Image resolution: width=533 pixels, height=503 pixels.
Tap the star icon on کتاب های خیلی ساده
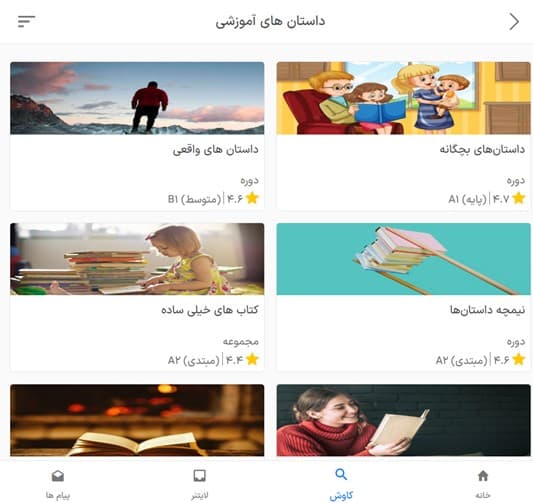tap(252, 359)
